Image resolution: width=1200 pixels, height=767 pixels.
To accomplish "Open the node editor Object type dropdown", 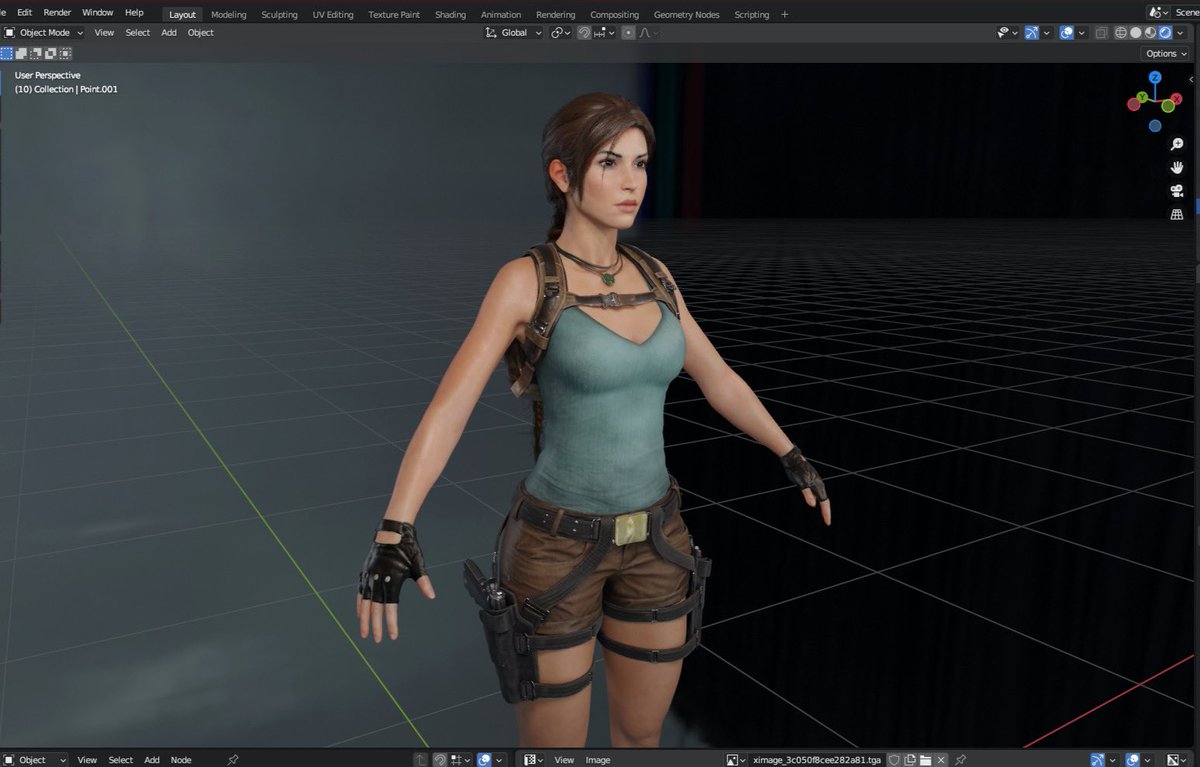I will coord(35,760).
